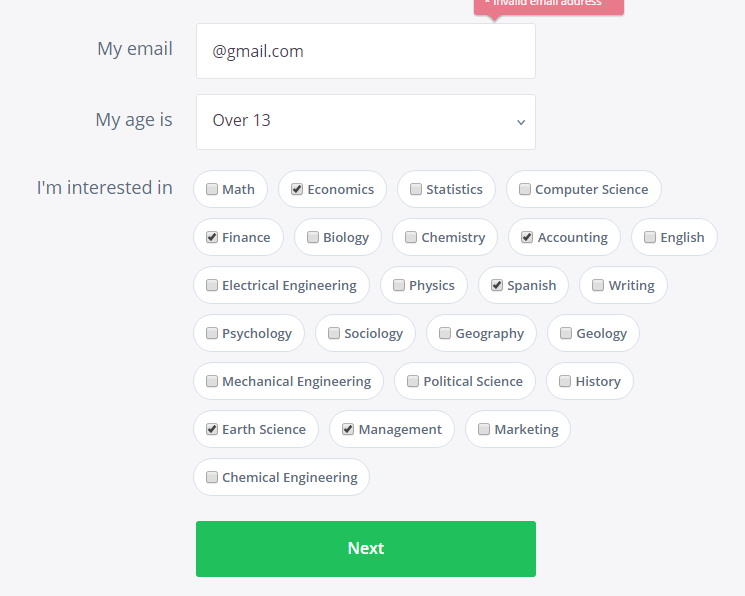Select Chemistry as an interest

tap(411, 237)
